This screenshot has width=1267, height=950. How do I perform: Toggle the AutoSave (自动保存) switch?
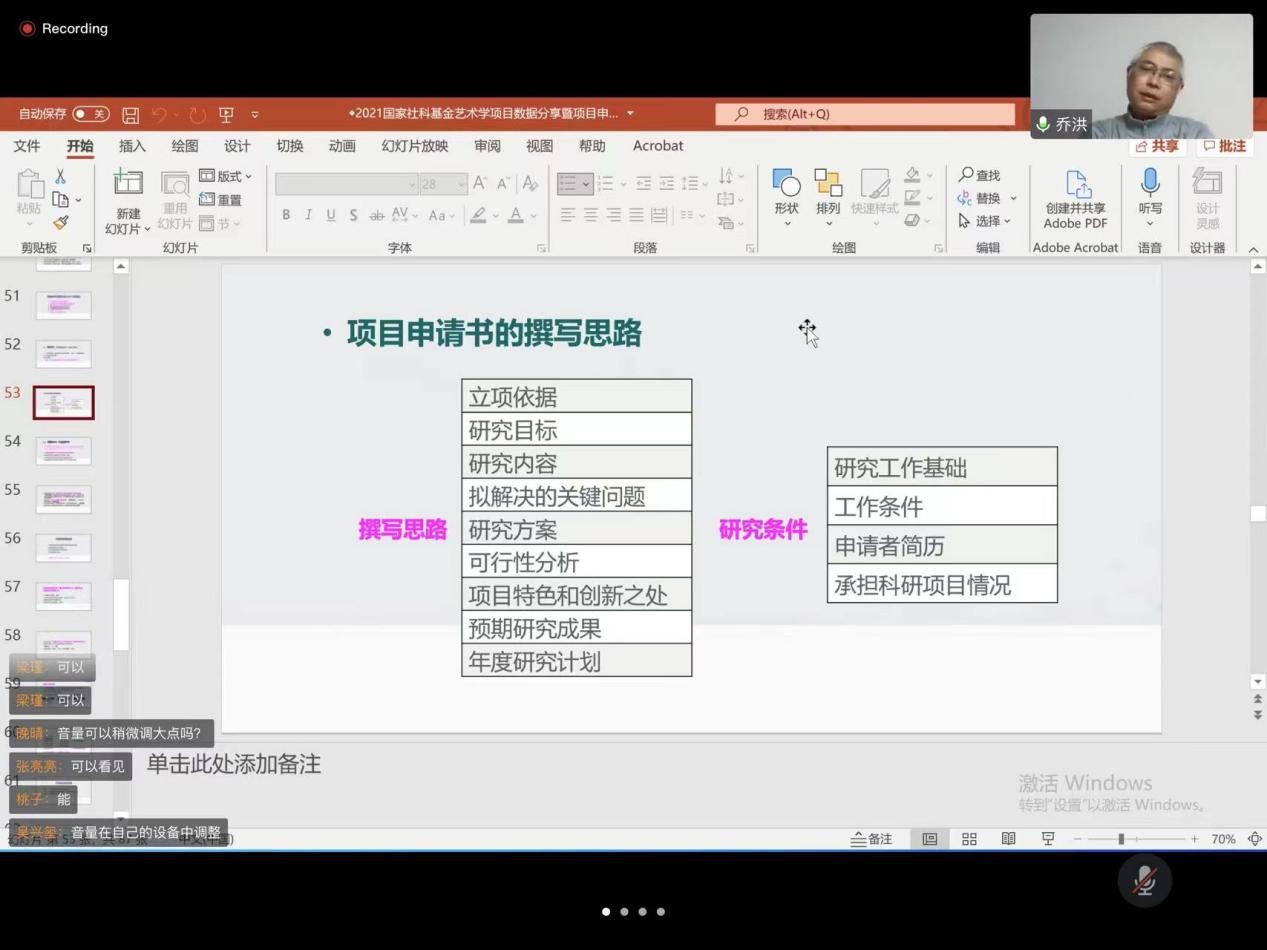[x=91, y=114]
